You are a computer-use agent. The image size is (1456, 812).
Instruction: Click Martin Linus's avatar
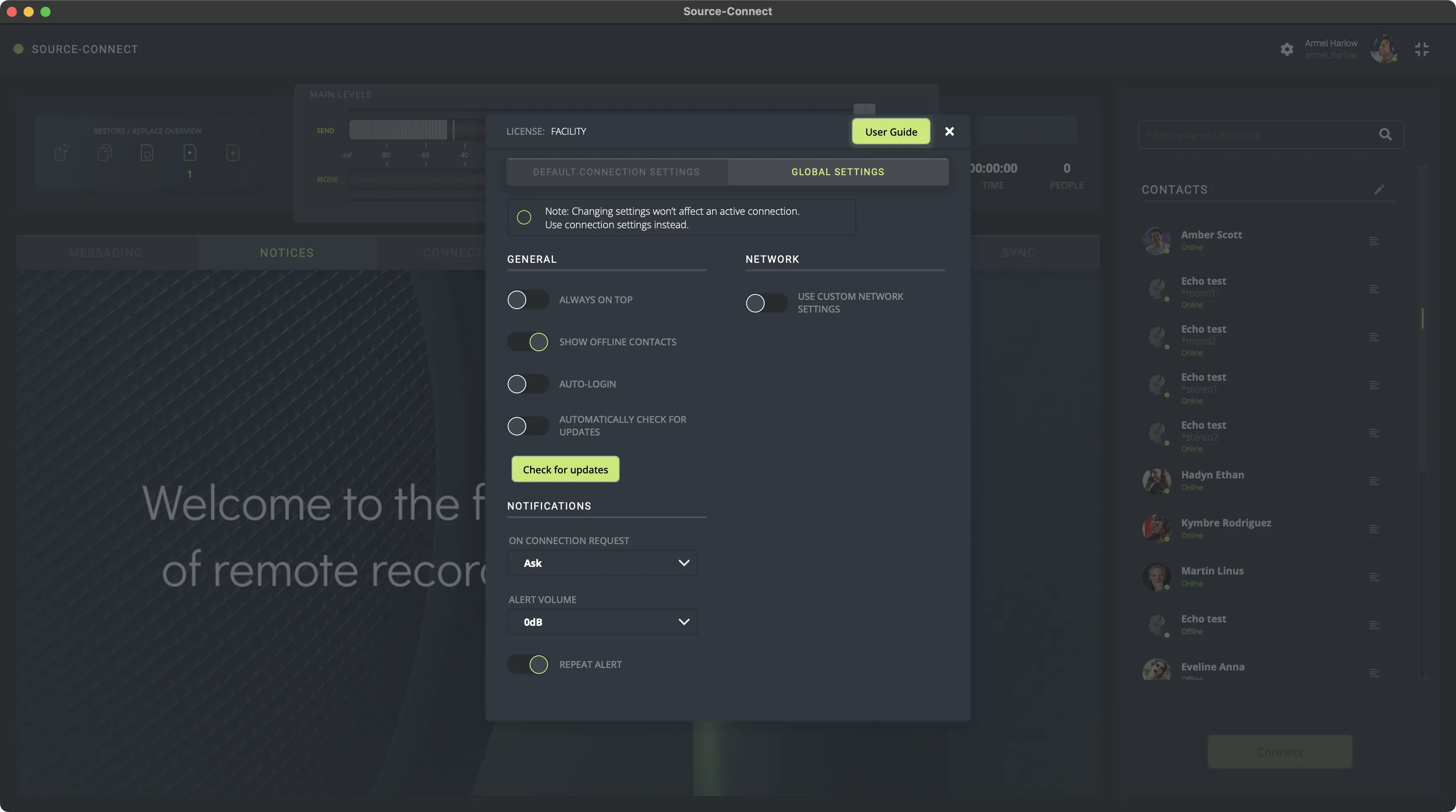pyautogui.click(x=1156, y=577)
